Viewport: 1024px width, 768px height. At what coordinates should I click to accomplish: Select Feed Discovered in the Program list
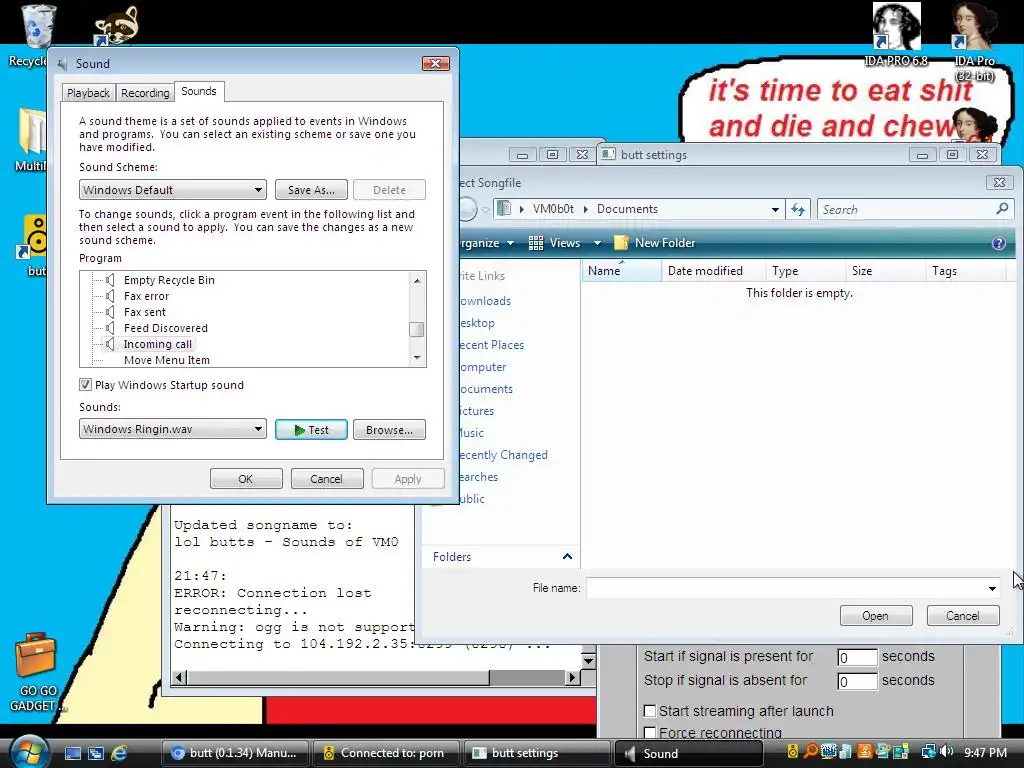(x=166, y=328)
